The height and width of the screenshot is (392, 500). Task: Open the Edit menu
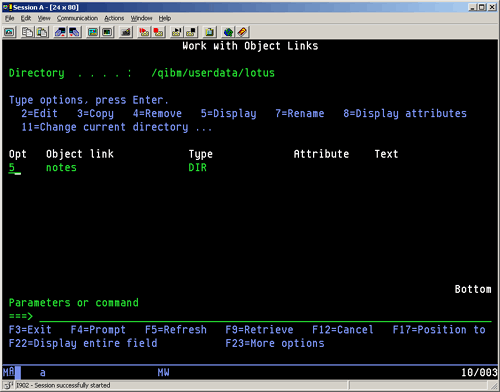pos(26,18)
